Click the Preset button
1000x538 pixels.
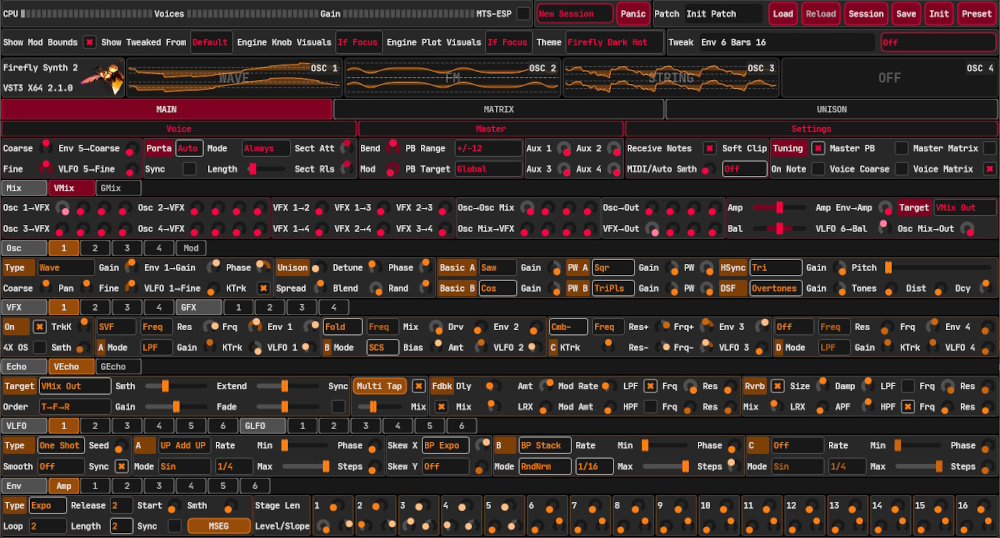976,13
